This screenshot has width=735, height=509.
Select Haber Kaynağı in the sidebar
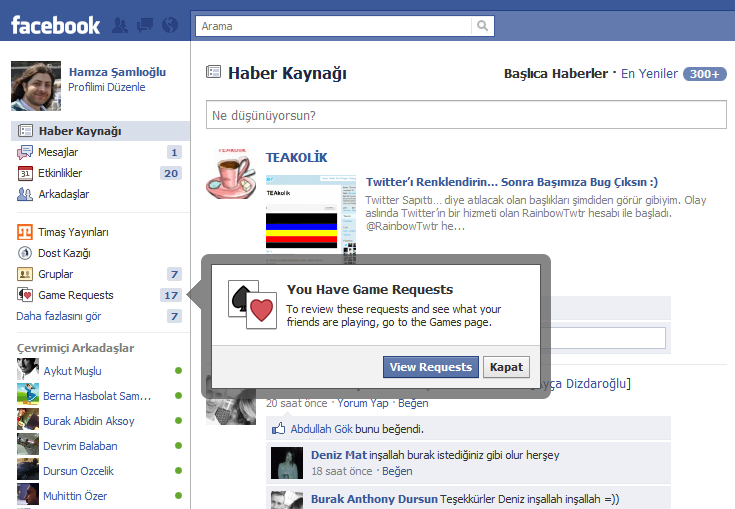pyautogui.click(x=100, y=131)
